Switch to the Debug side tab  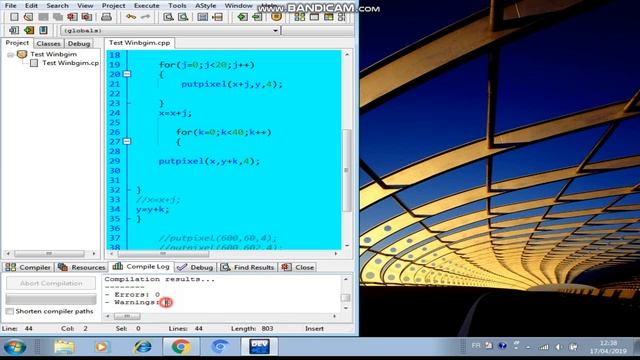pos(79,43)
